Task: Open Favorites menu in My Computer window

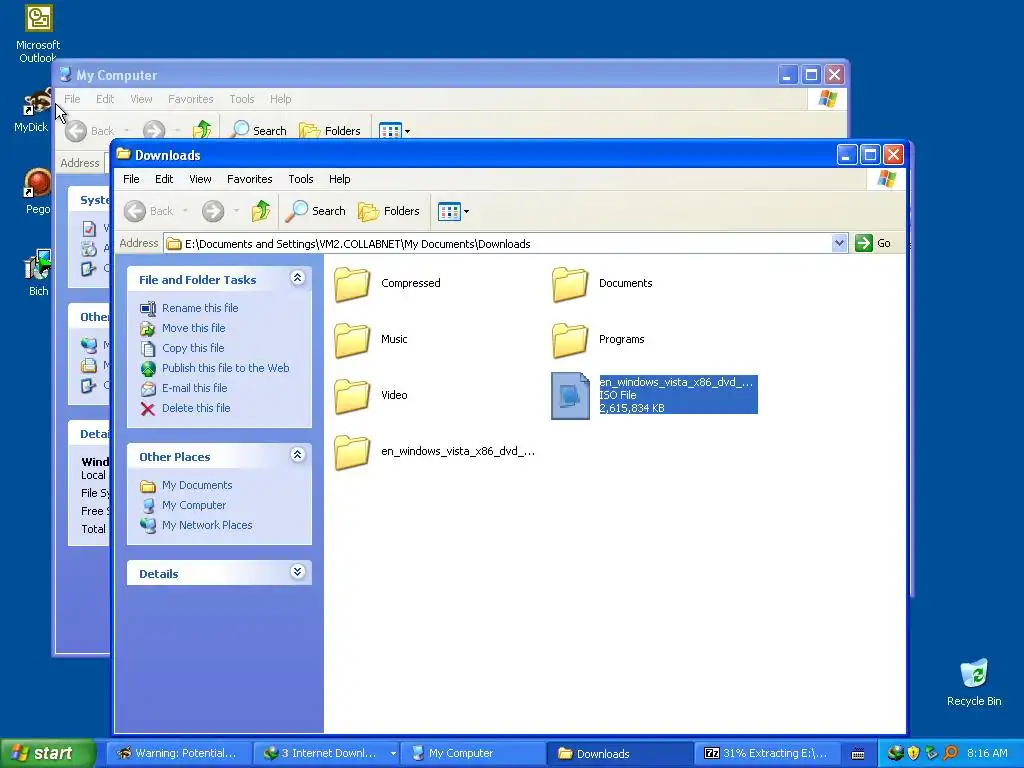Action: [191, 99]
